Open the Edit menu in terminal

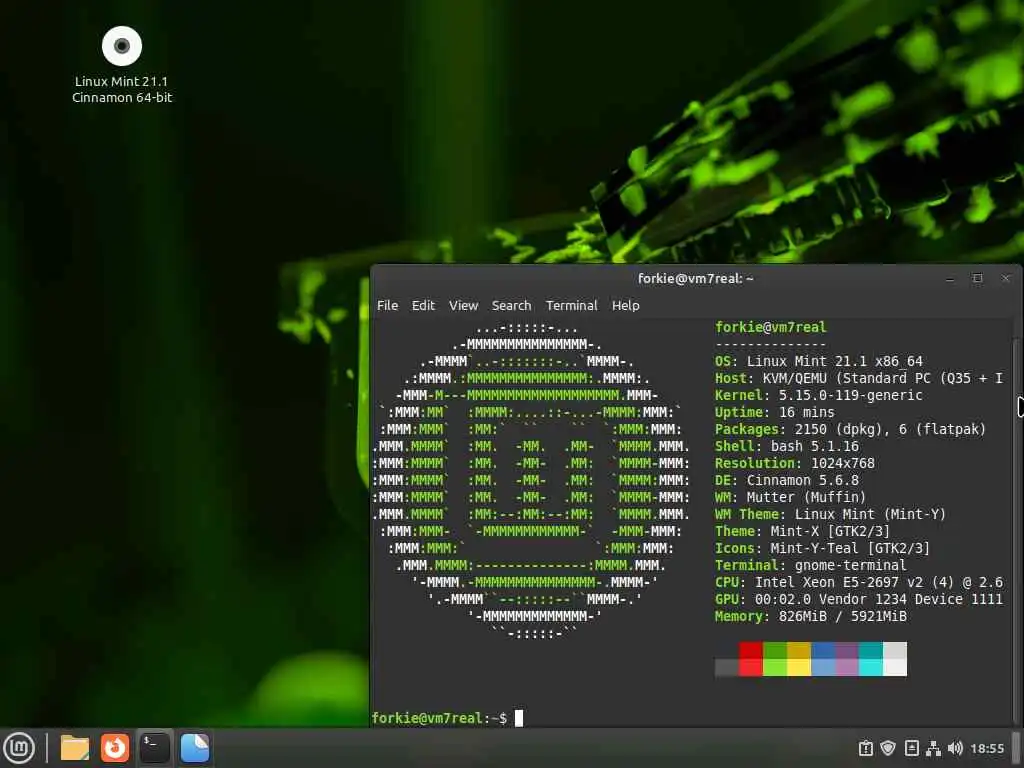[x=423, y=306]
